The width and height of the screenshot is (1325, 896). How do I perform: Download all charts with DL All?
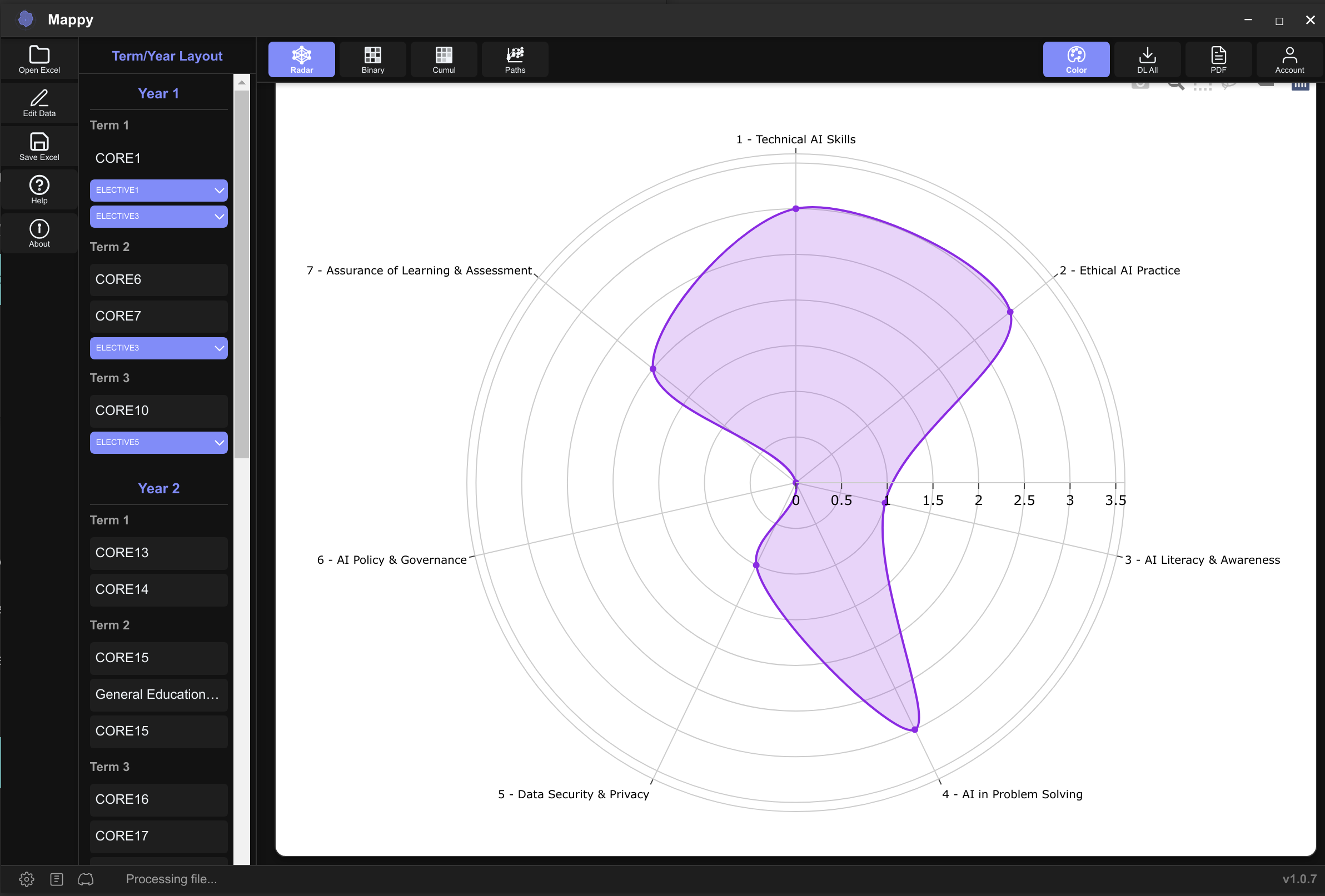1148,59
